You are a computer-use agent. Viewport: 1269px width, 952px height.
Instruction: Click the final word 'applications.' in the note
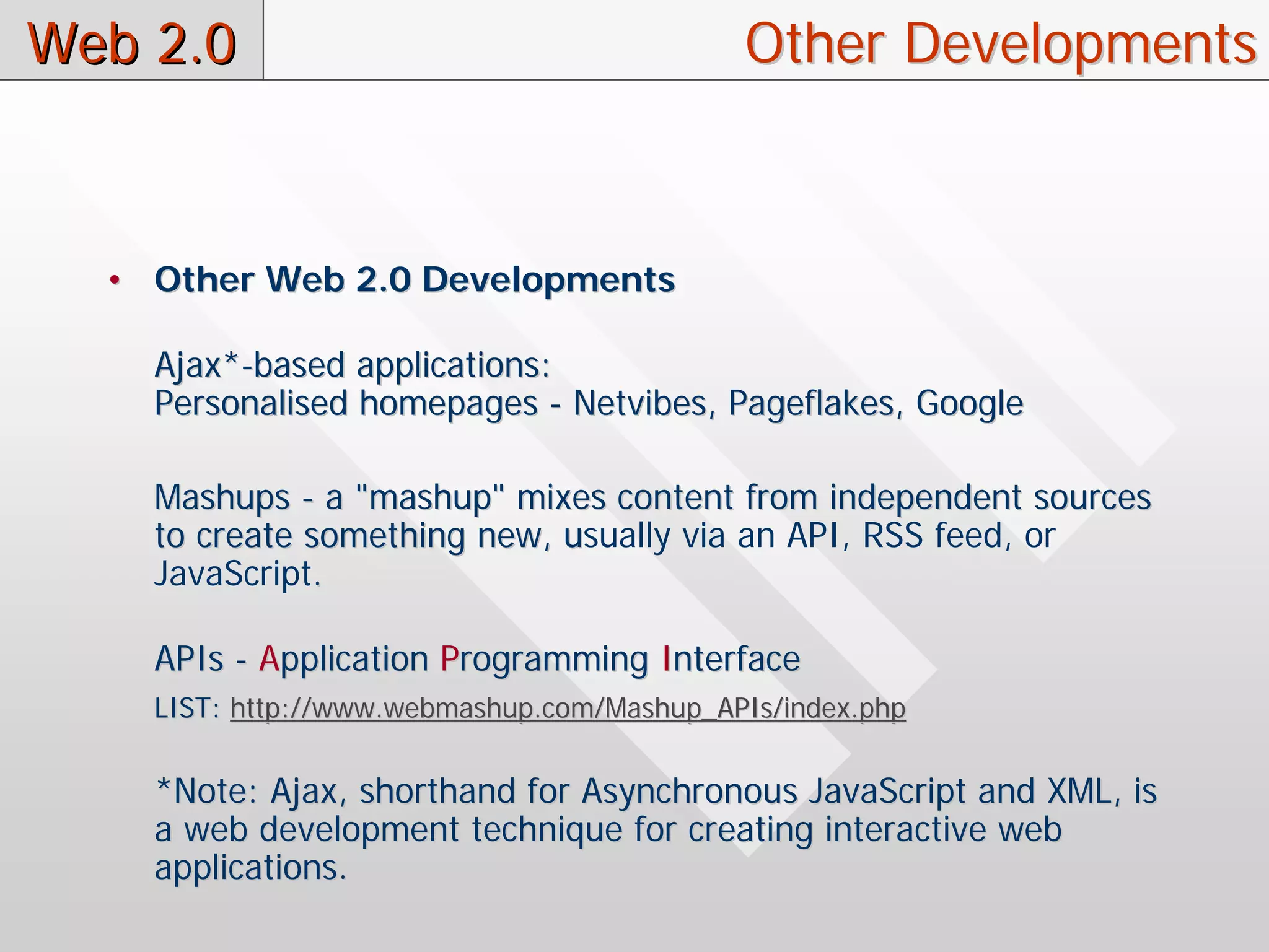coord(250,868)
